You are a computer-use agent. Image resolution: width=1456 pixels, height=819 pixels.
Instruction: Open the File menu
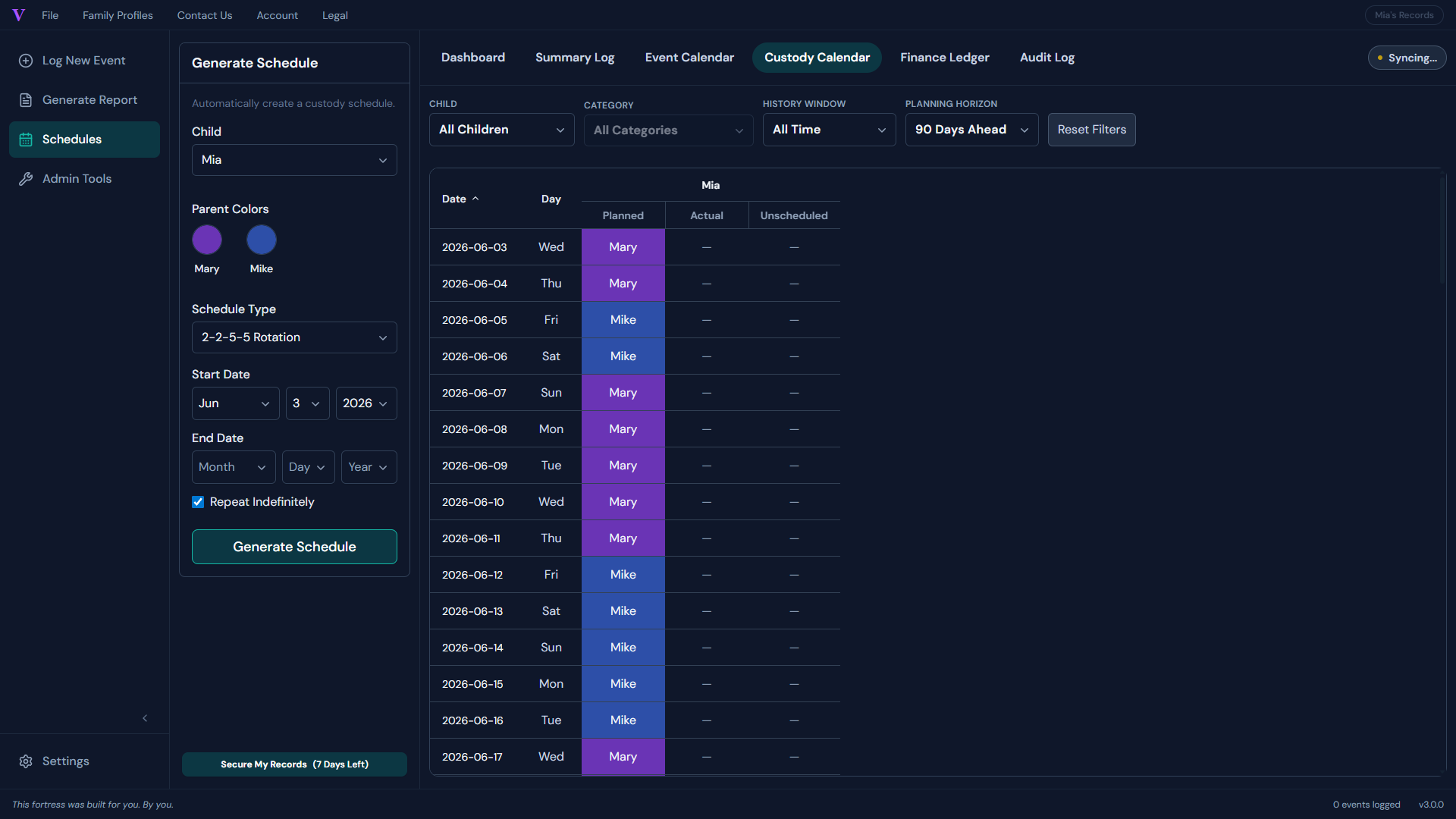(50, 15)
